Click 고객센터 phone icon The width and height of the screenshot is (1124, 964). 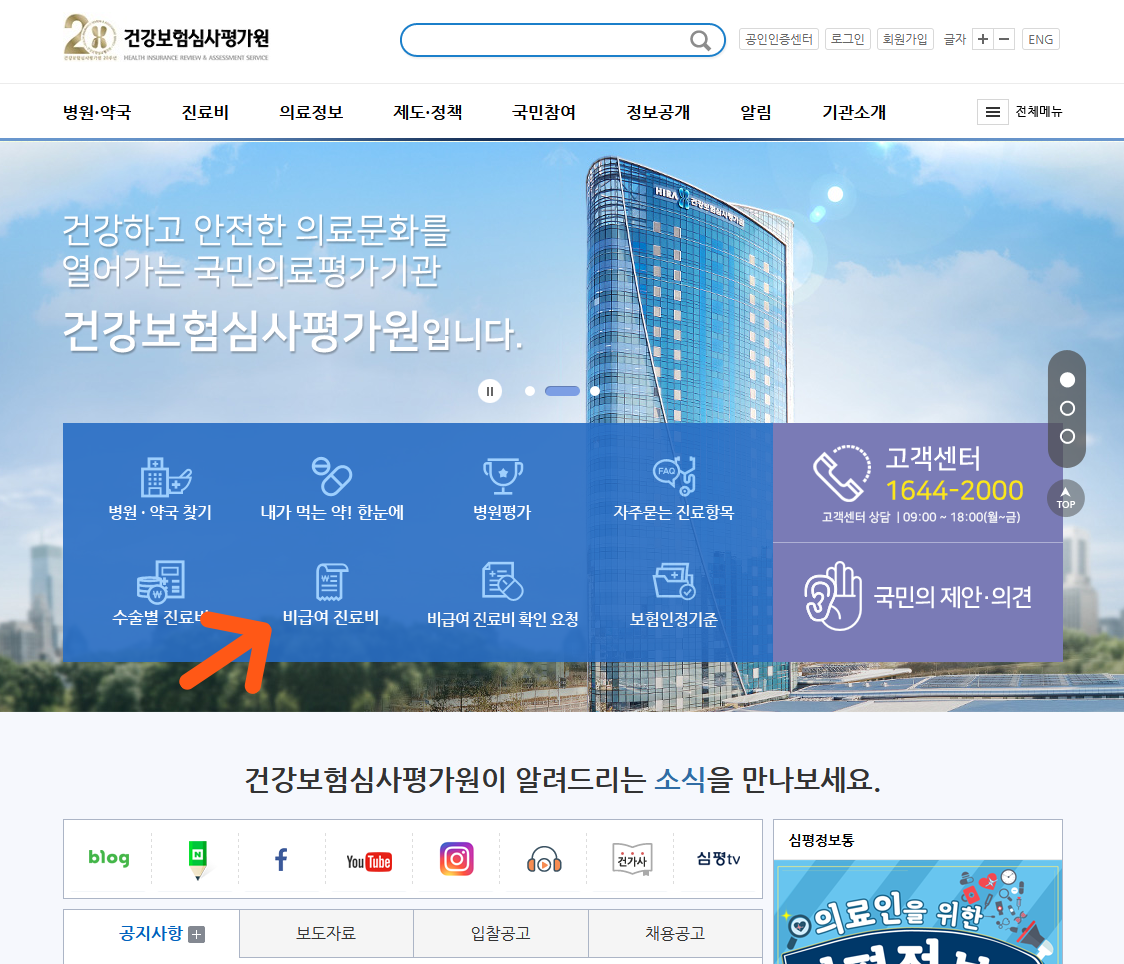click(x=842, y=473)
